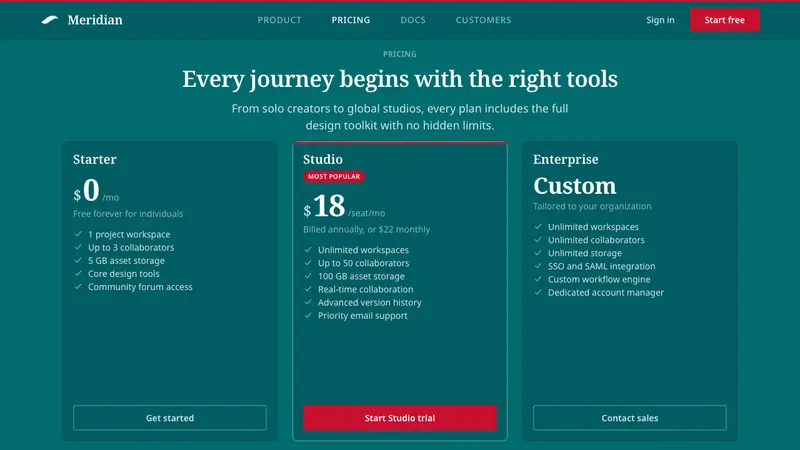Click the Studio plan title
The width and height of the screenshot is (800, 450).
323,159
